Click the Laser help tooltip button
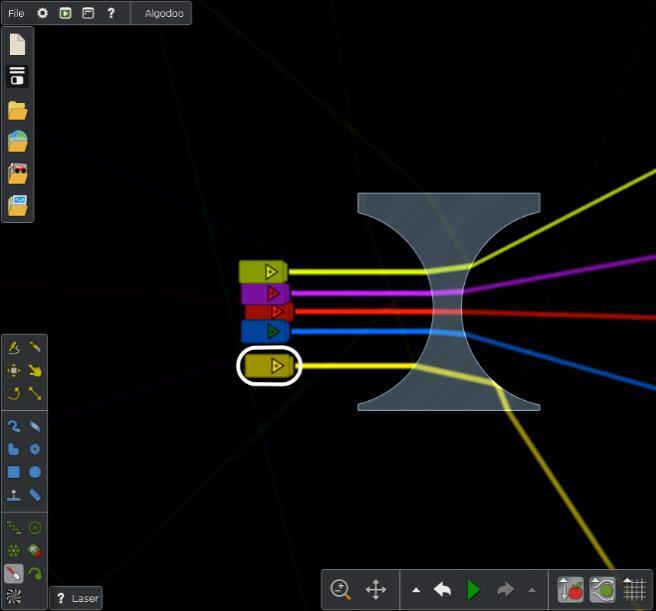This screenshot has width=656, height=611. [77, 598]
